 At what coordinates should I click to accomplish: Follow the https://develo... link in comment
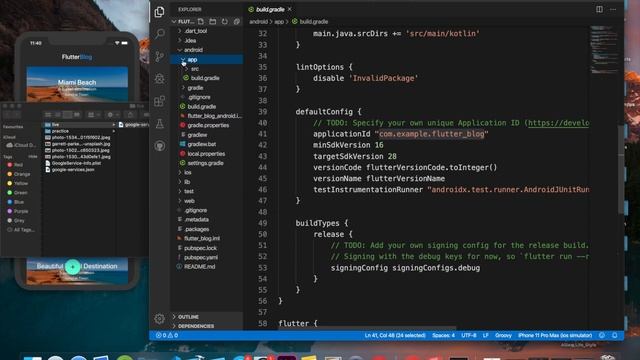[558, 123]
